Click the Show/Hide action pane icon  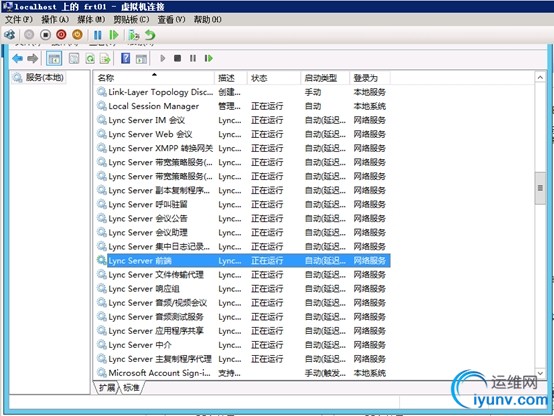point(141,59)
